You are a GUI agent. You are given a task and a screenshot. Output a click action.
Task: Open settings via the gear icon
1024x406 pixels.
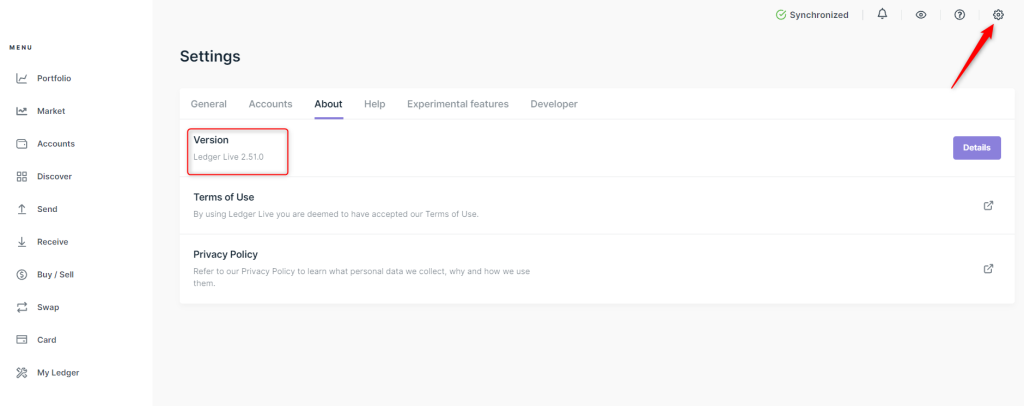point(997,15)
